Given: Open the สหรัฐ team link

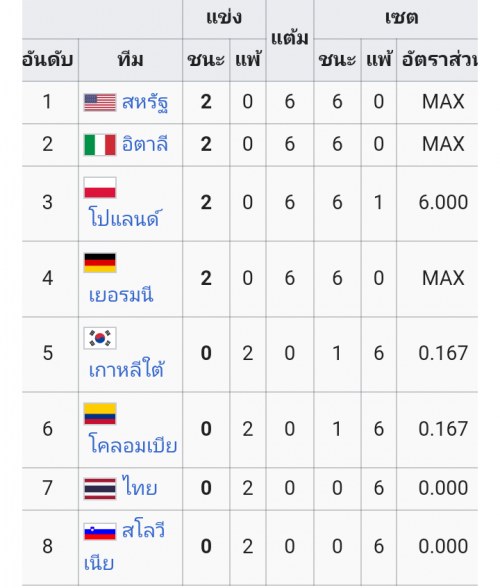Looking at the screenshot, I should point(145,102).
